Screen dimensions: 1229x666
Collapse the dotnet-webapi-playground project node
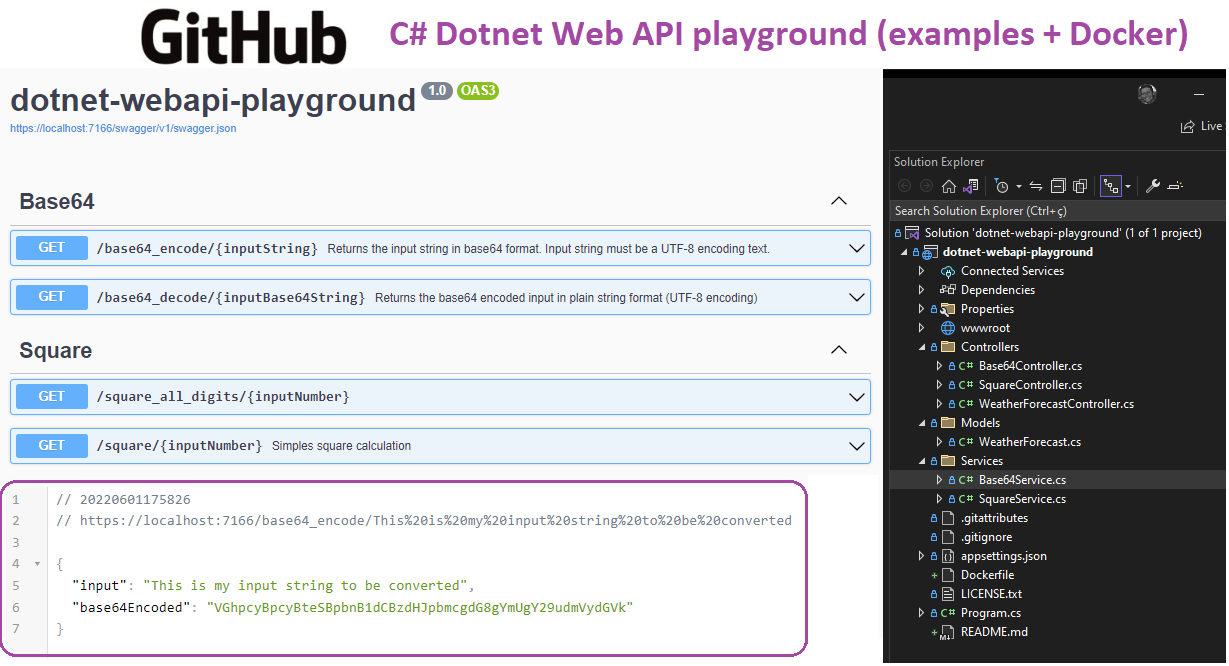point(904,252)
